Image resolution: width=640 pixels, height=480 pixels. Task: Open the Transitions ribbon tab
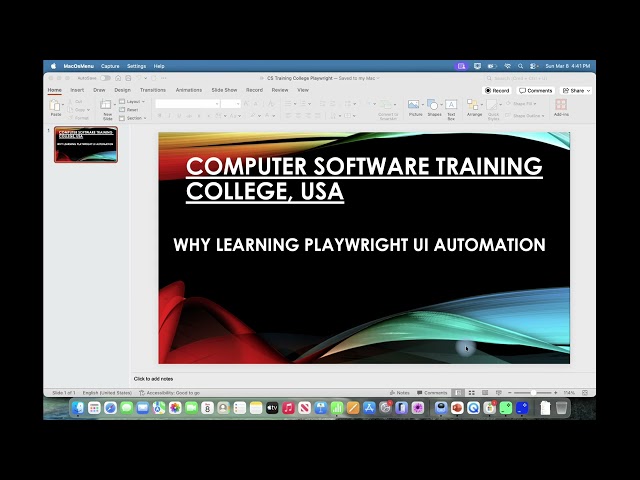[153, 90]
